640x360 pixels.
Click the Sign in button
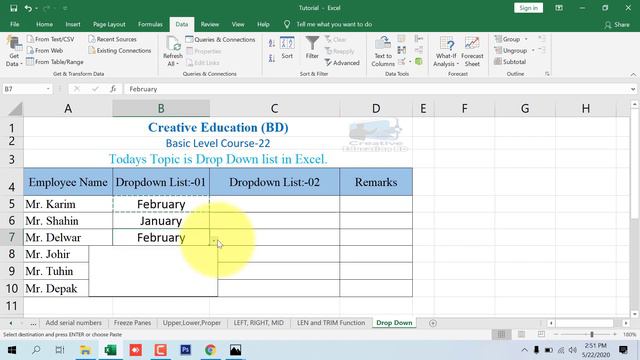pyautogui.click(x=528, y=8)
